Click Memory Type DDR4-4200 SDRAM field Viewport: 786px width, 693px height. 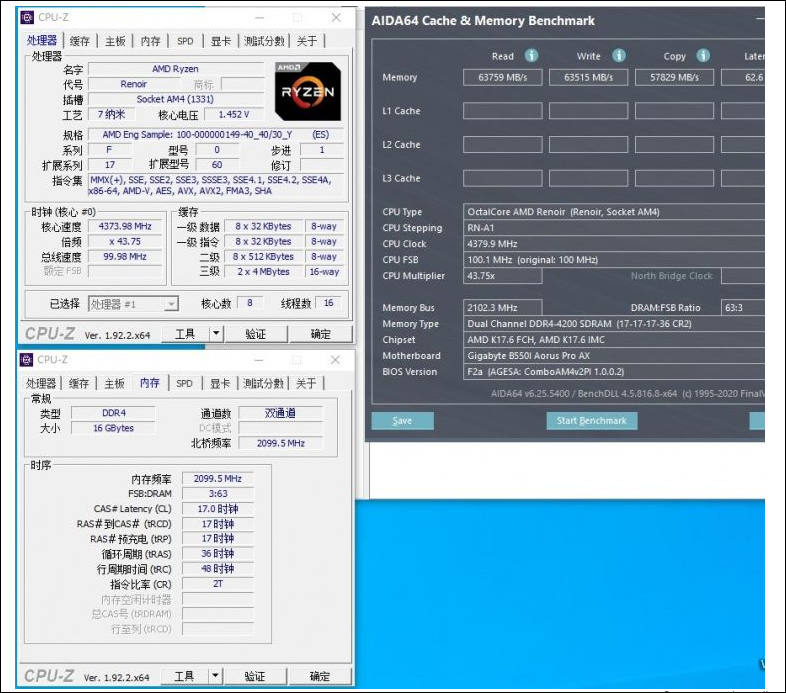[x=614, y=323]
